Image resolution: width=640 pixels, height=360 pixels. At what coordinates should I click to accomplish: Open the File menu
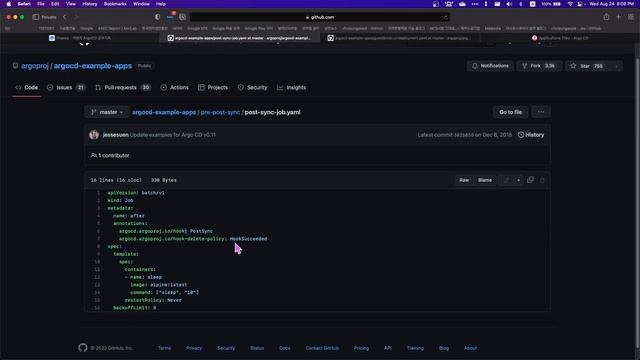click(41, 4)
